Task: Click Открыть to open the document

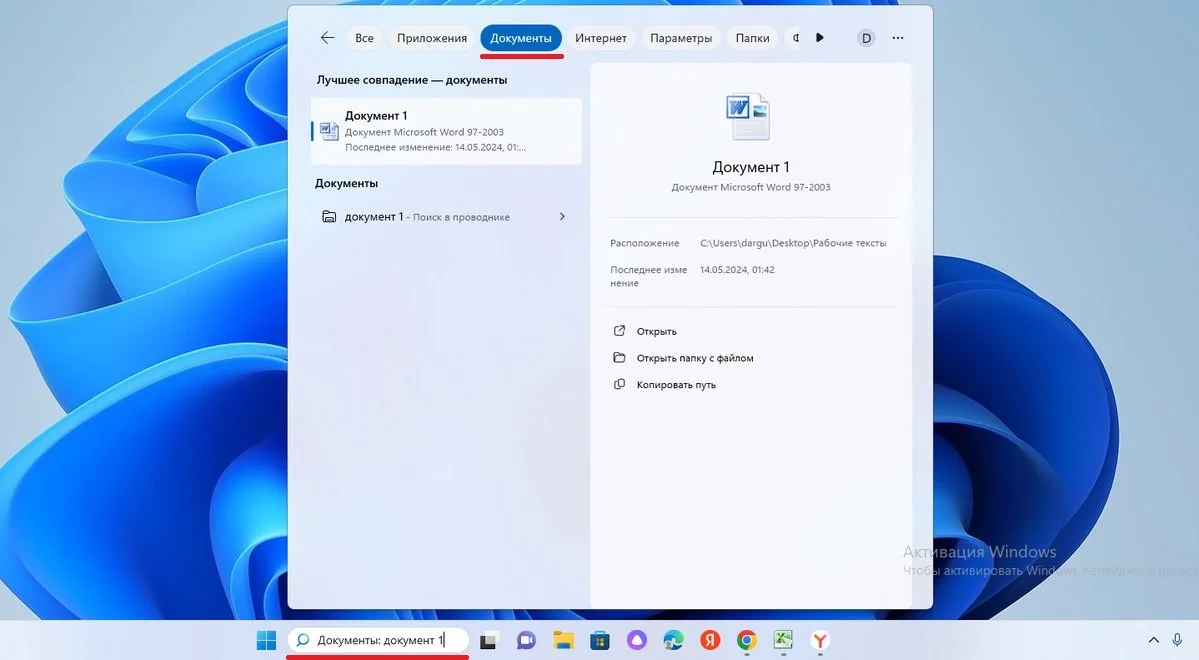Action: (x=656, y=331)
